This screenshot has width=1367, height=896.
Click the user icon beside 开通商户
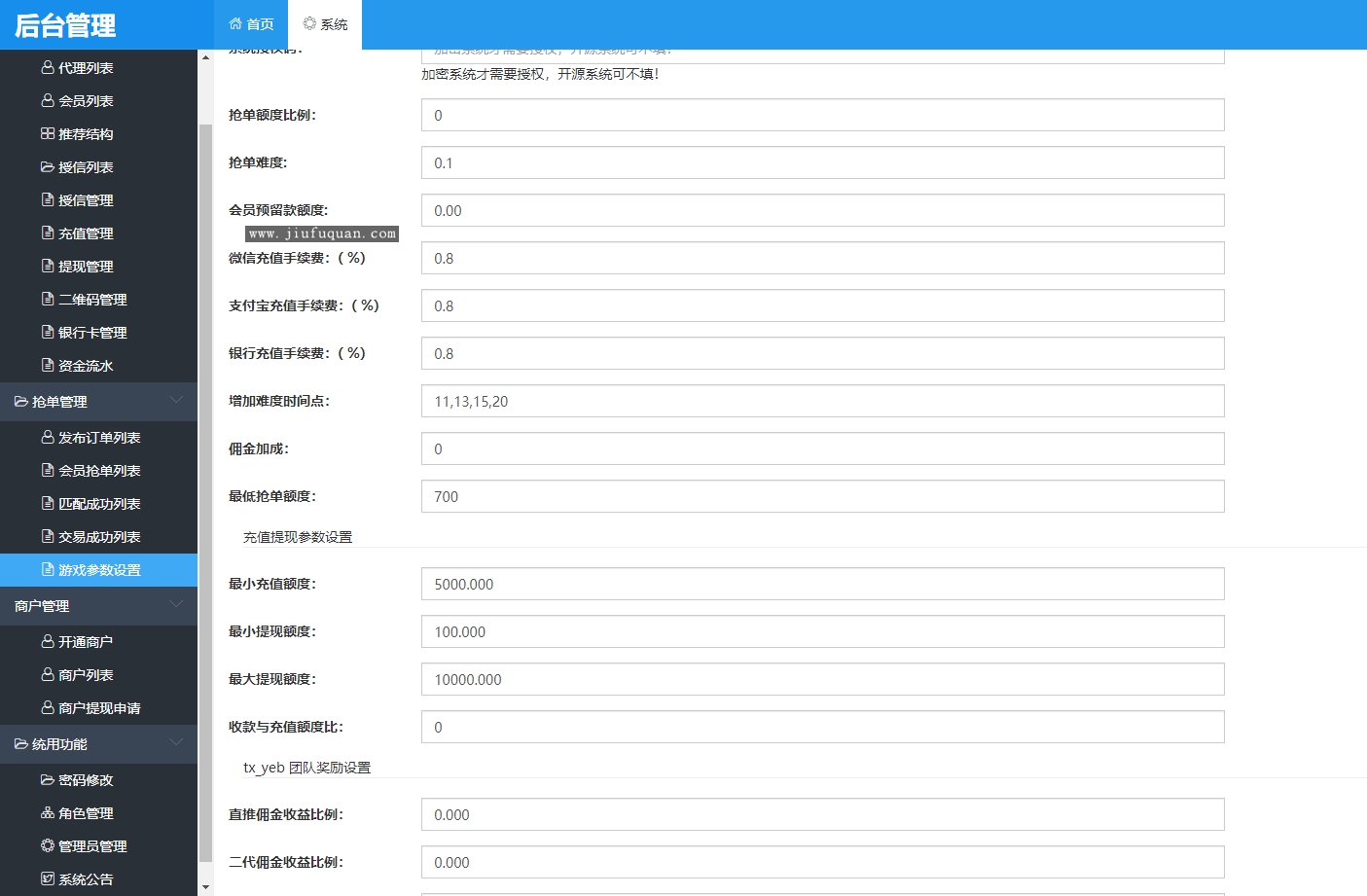pos(48,642)
